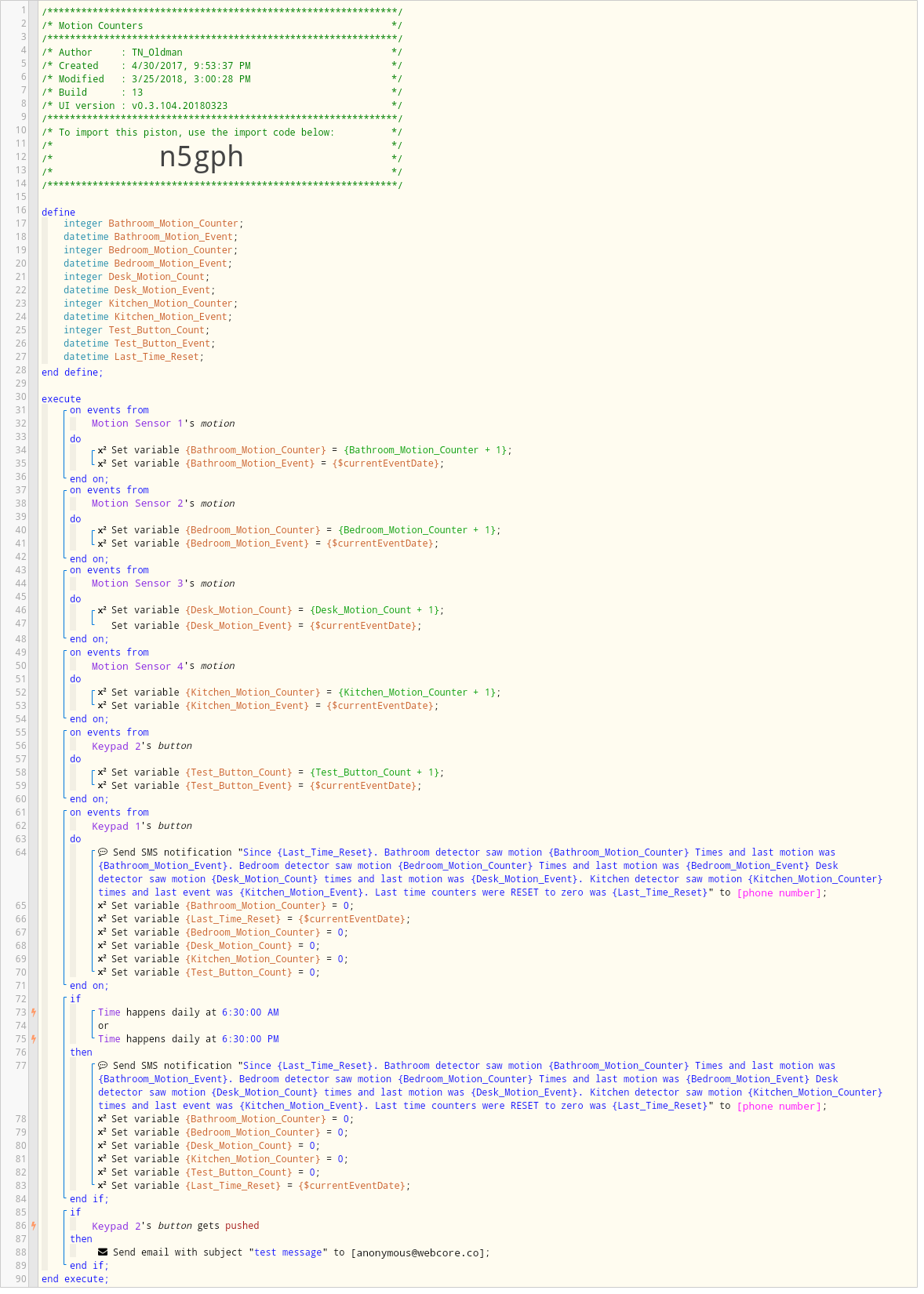Click the Motion Sensor 3 device name
The image size is (924, 1294).
(x=137, y=583)
